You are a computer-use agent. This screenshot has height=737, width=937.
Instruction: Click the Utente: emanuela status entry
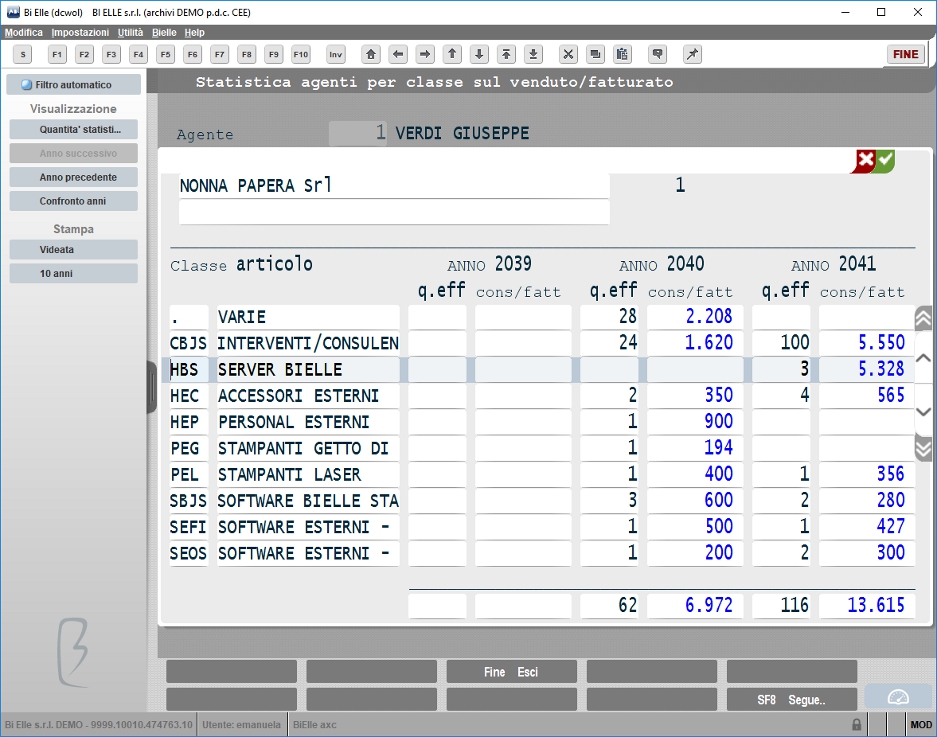click(241, 724)
